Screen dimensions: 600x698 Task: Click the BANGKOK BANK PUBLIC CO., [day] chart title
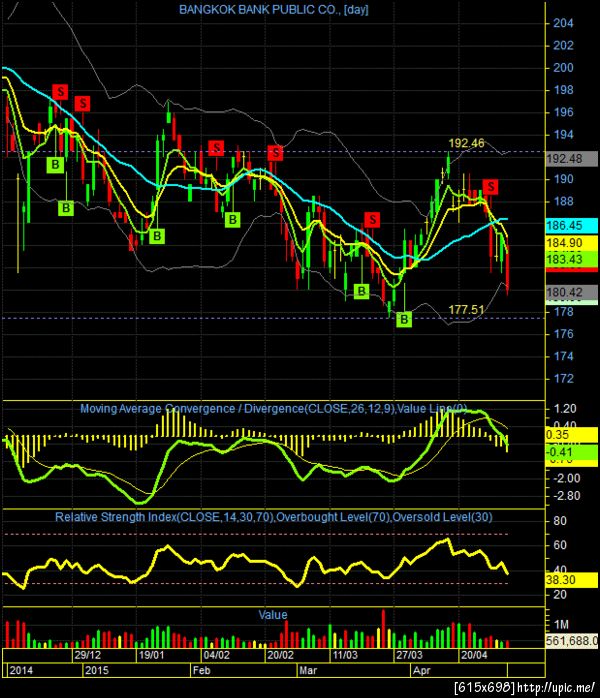click(273, 9)
